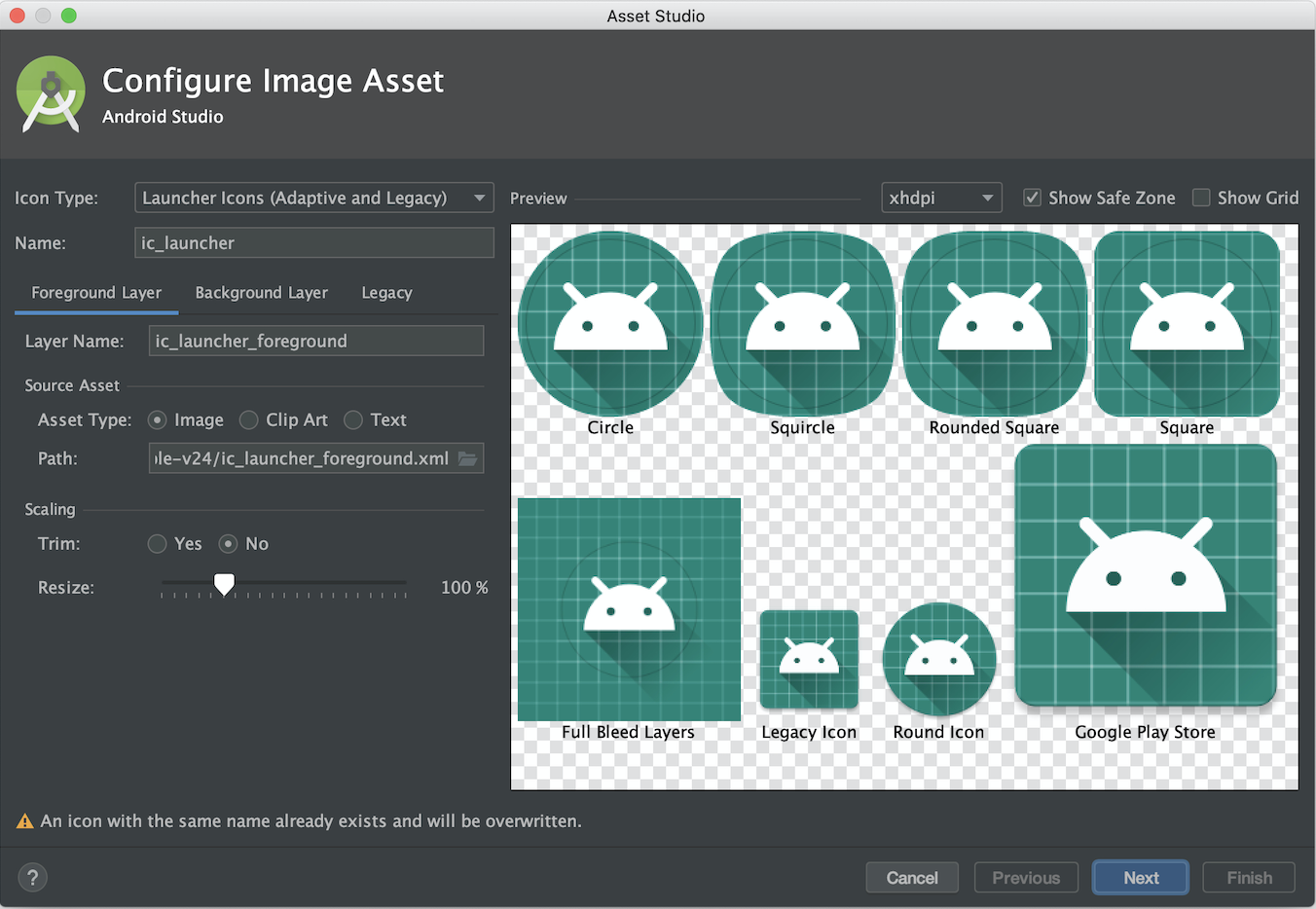
Task: Switch to the Foreground Layer tab
Action: click(96, 293)
